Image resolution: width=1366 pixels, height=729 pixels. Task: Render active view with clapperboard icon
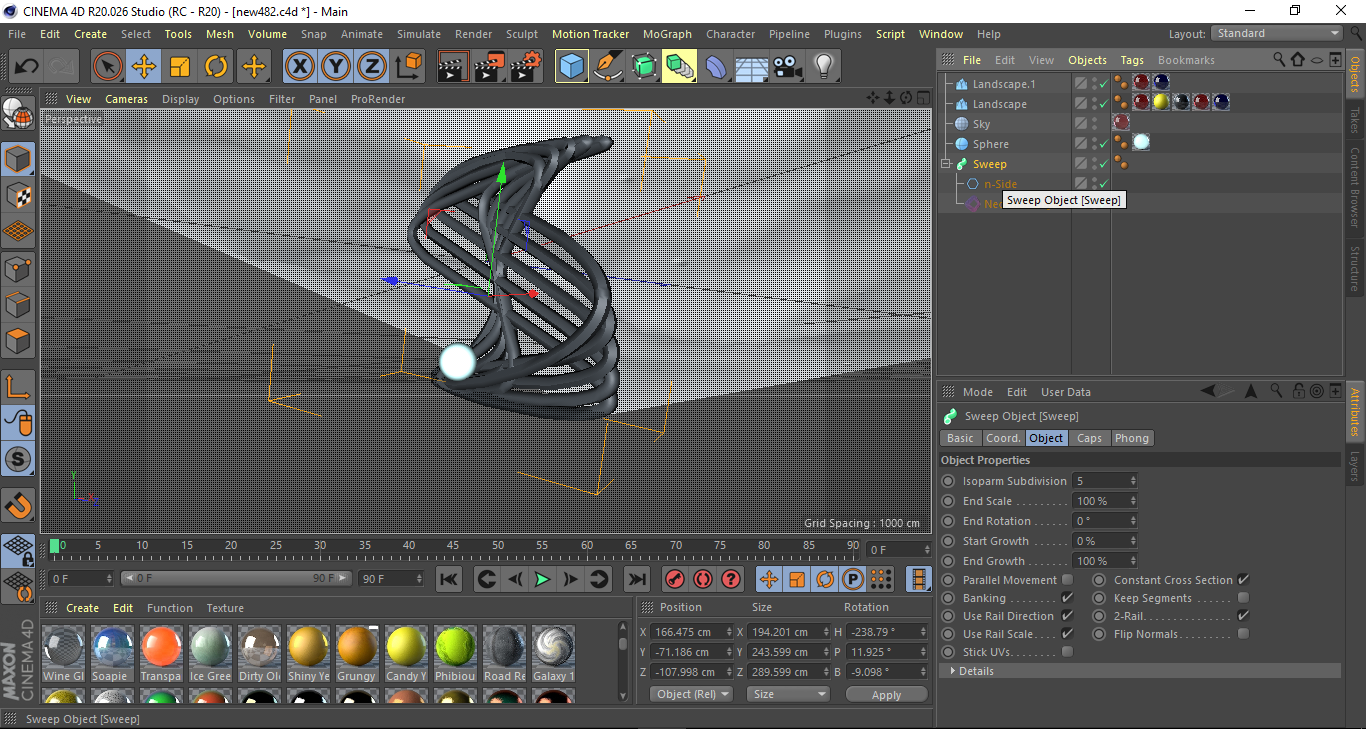pos(454,67)
